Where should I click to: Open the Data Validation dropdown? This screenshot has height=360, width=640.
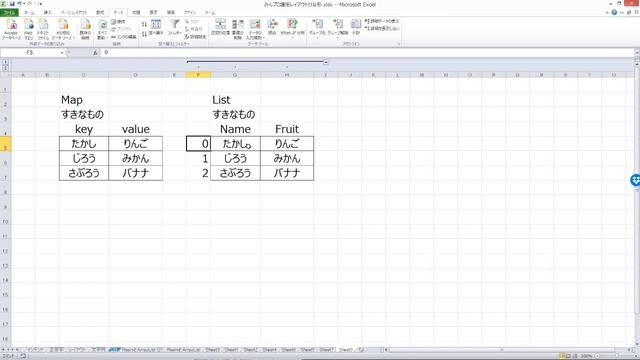coord(255,29)
